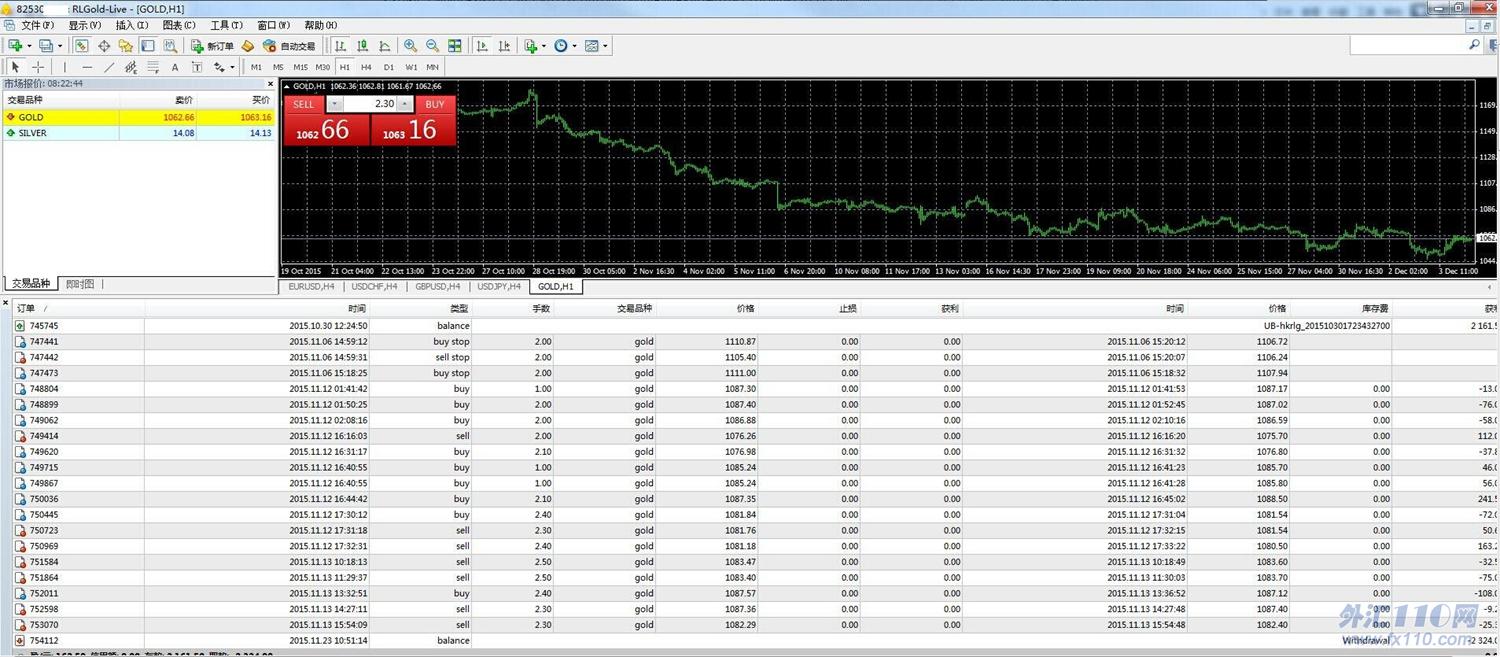
Task: Toggle chart auto scroll
Action: [x=482, y=46]
